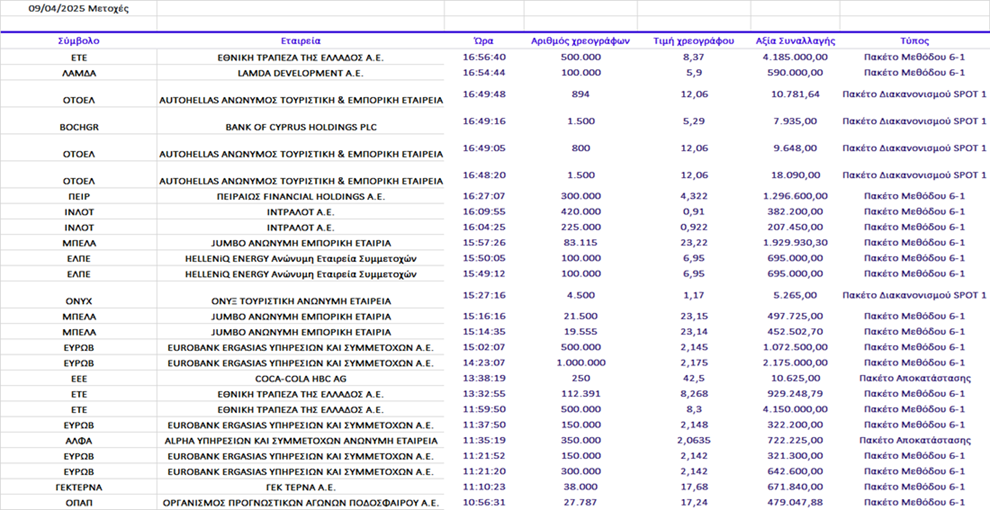
Task: Select the time cell 11:21:52
Action: 484,456
